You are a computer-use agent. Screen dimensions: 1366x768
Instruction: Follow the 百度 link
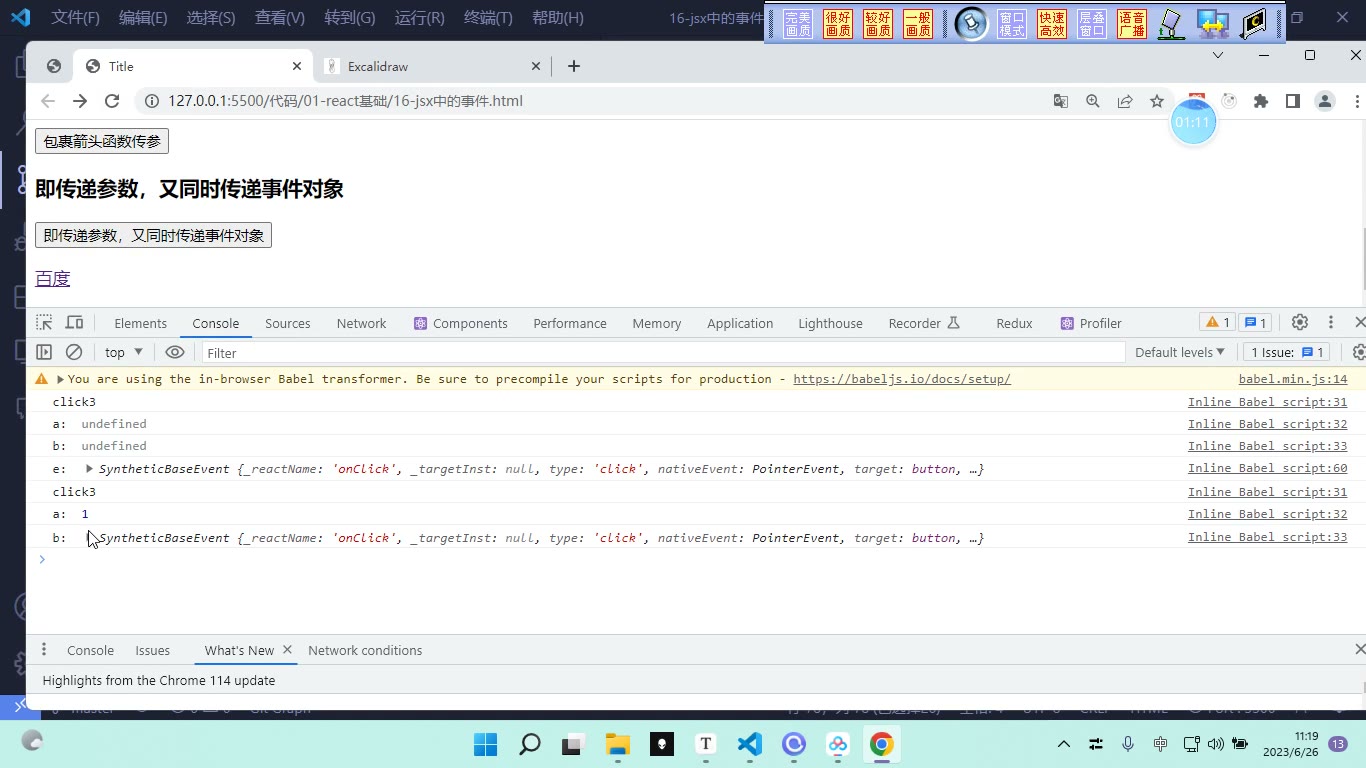click(x=53, y=278)
